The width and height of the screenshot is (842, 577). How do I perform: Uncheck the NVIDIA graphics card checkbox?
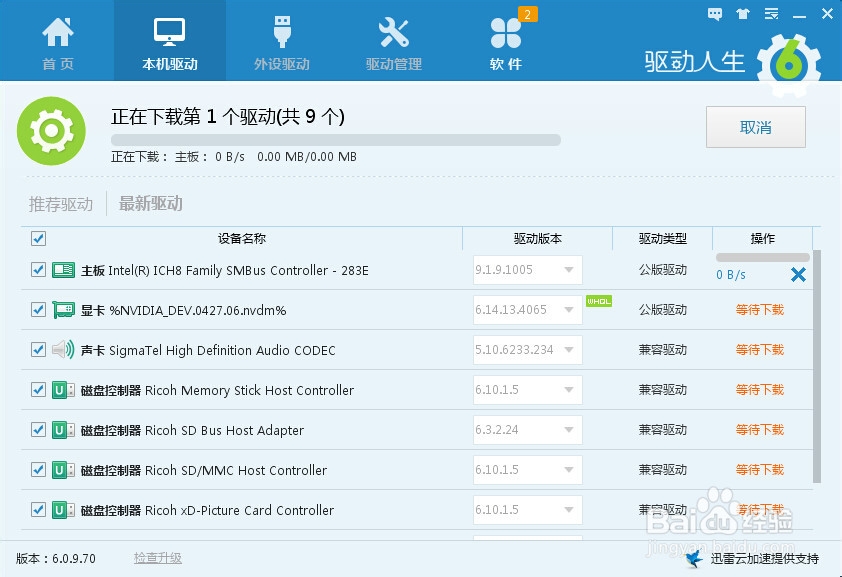[38, 310]
